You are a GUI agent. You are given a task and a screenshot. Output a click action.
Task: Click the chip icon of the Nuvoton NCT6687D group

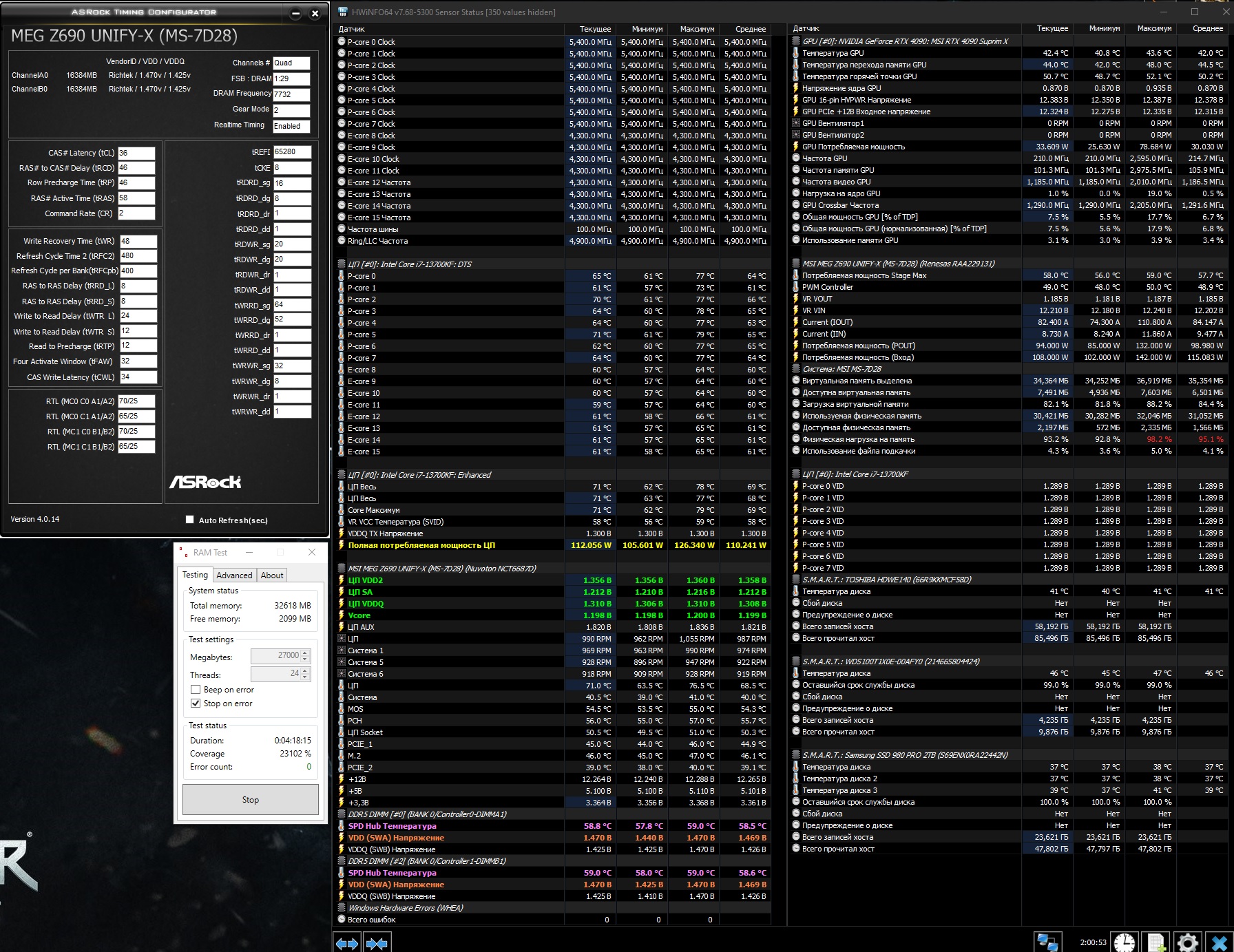(x=342, y=569)
